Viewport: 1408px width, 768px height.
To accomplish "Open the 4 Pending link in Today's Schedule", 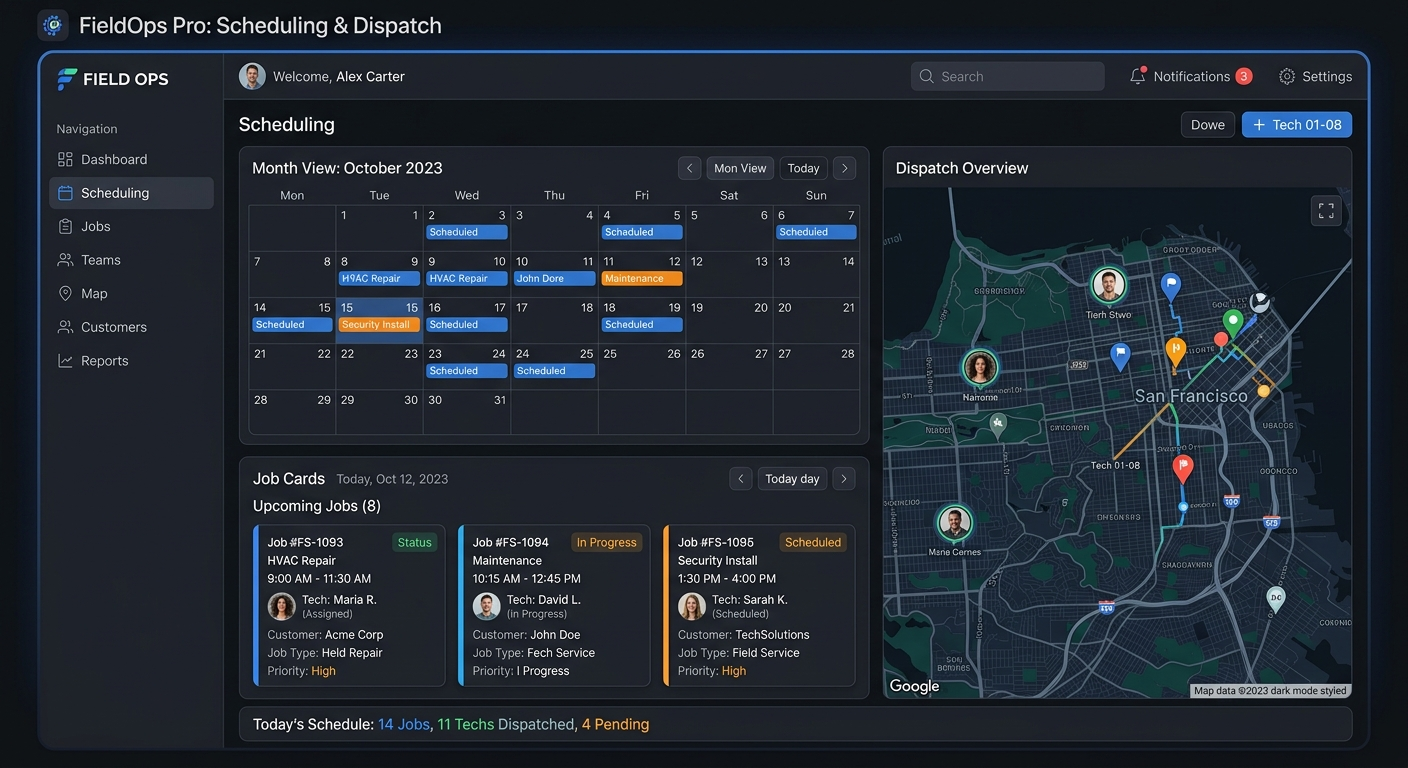I will click(615, 723).
